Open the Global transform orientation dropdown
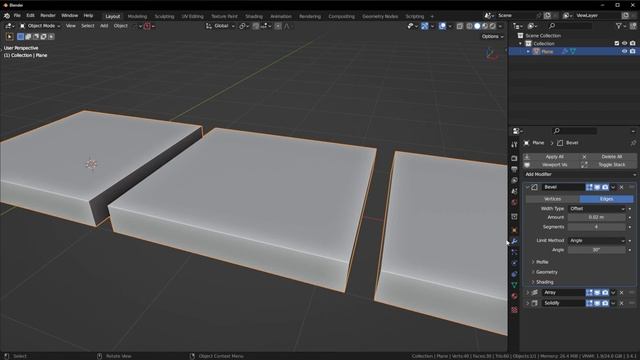The height and width of the screenshot is (360, 640). (220, 26)
